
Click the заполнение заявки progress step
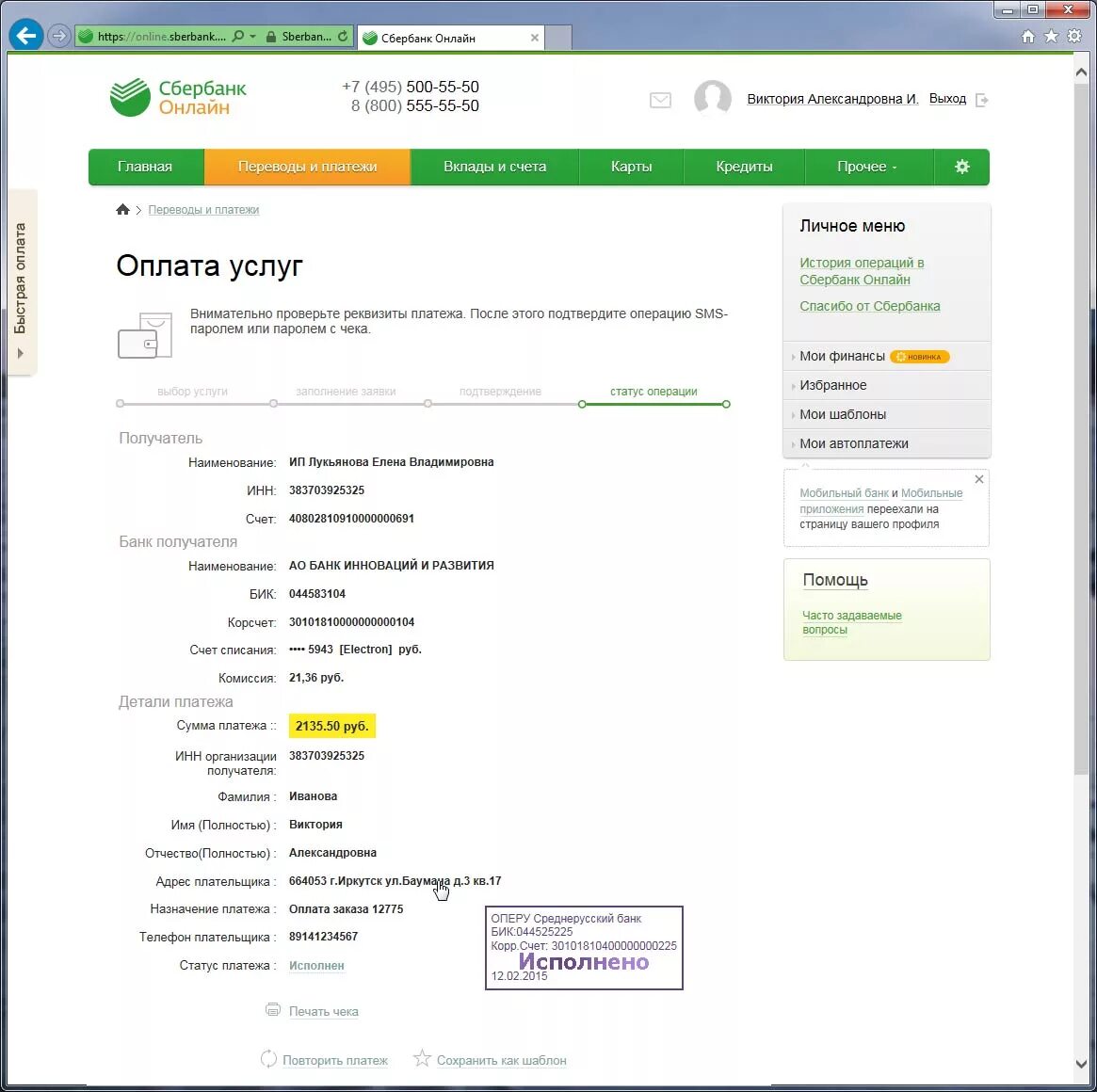[x=346, y=392]
